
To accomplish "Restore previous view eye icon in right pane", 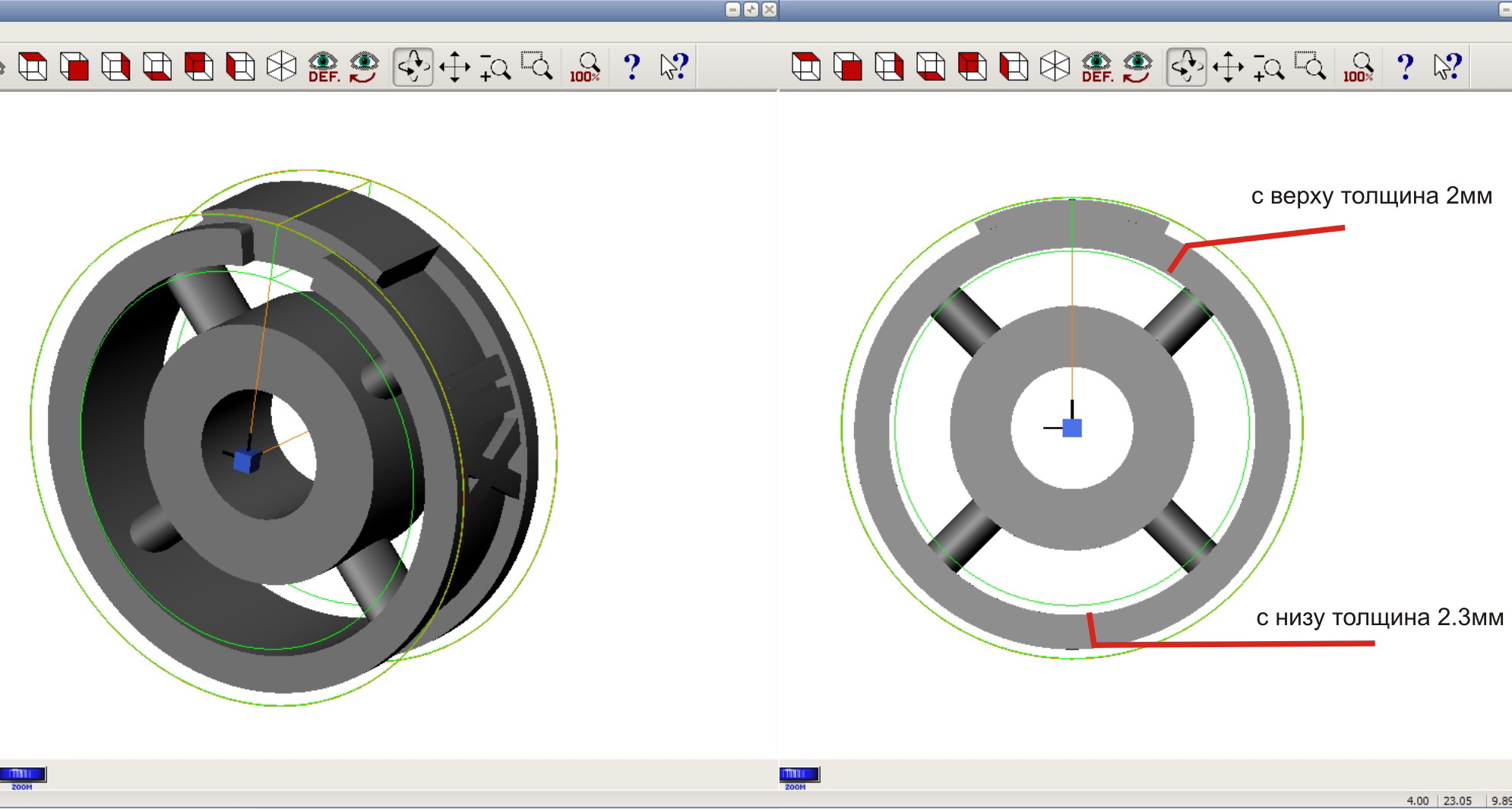I will 1137,67.
